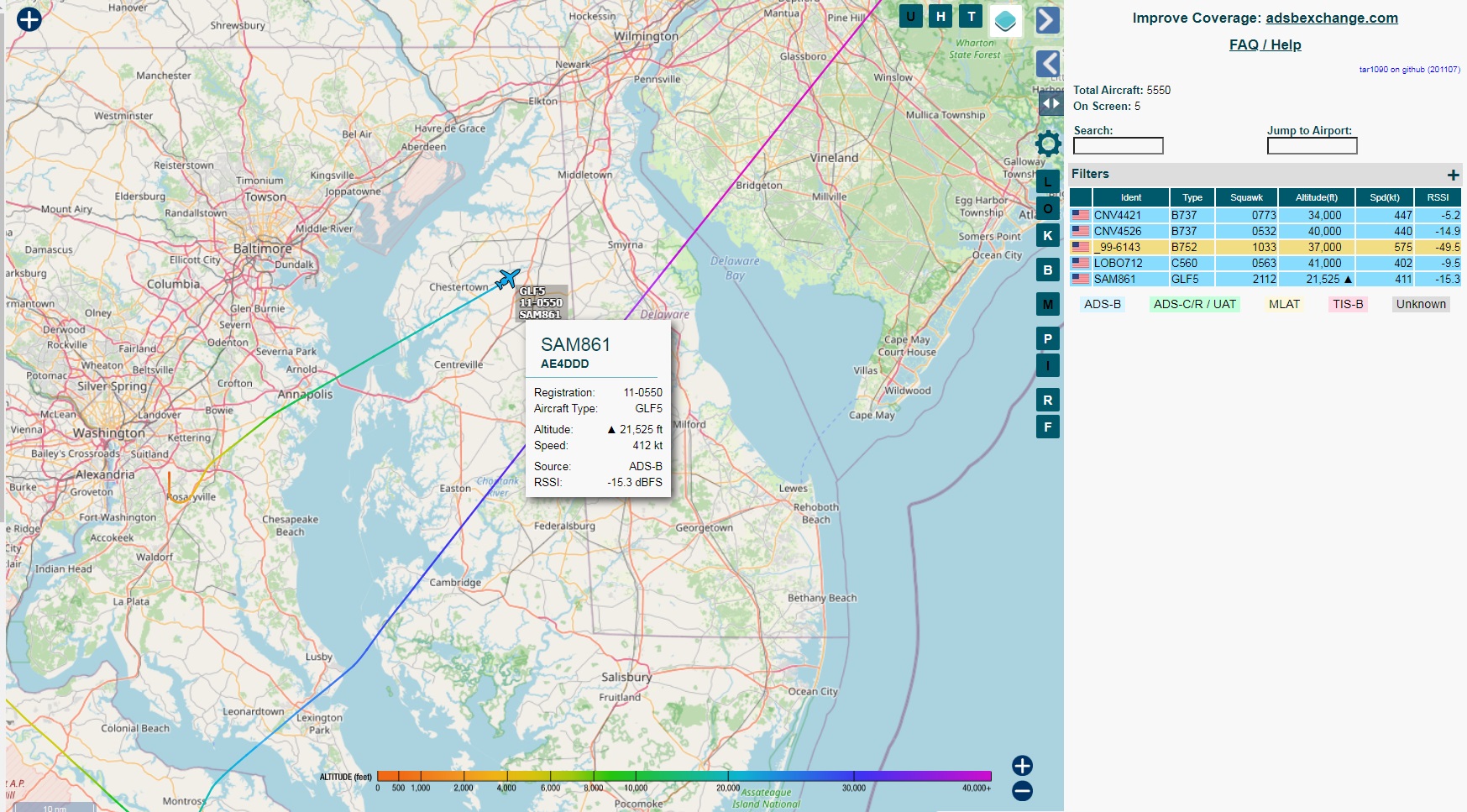The image size is (1467, 812).
Task: Click the altitude color scale bar
Action: click(x=684, y=776)
